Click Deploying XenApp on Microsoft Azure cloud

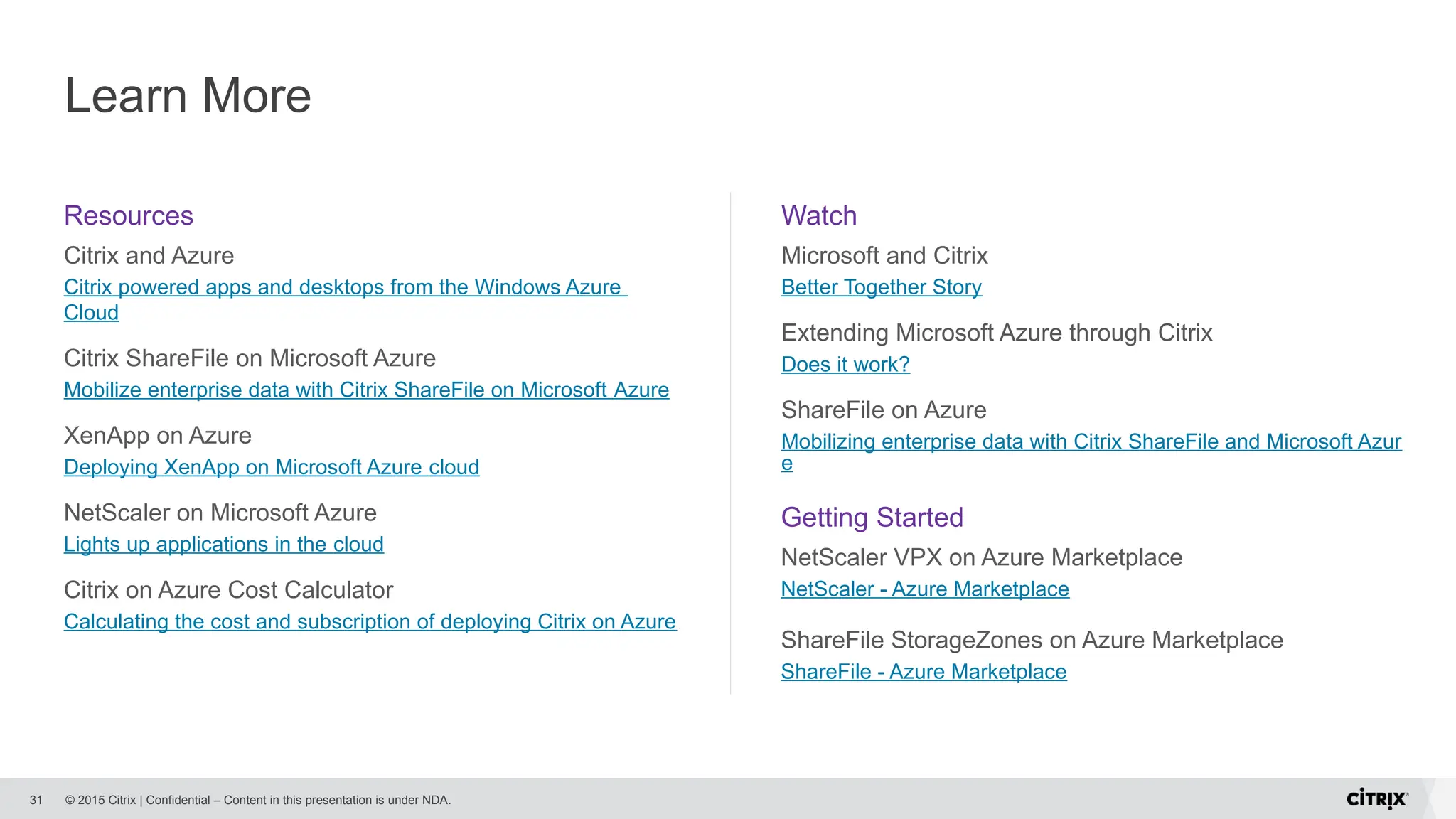[272, 467]
